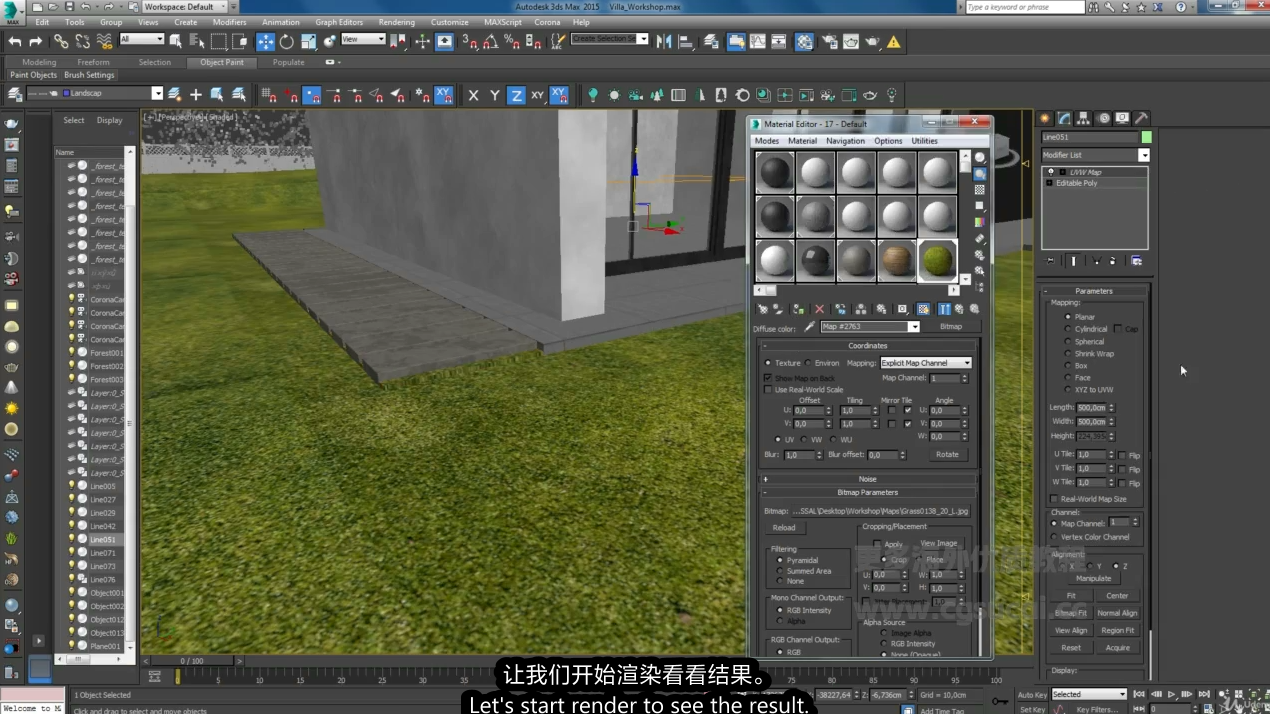Click the Rectangular Selection Region icon

218,41
